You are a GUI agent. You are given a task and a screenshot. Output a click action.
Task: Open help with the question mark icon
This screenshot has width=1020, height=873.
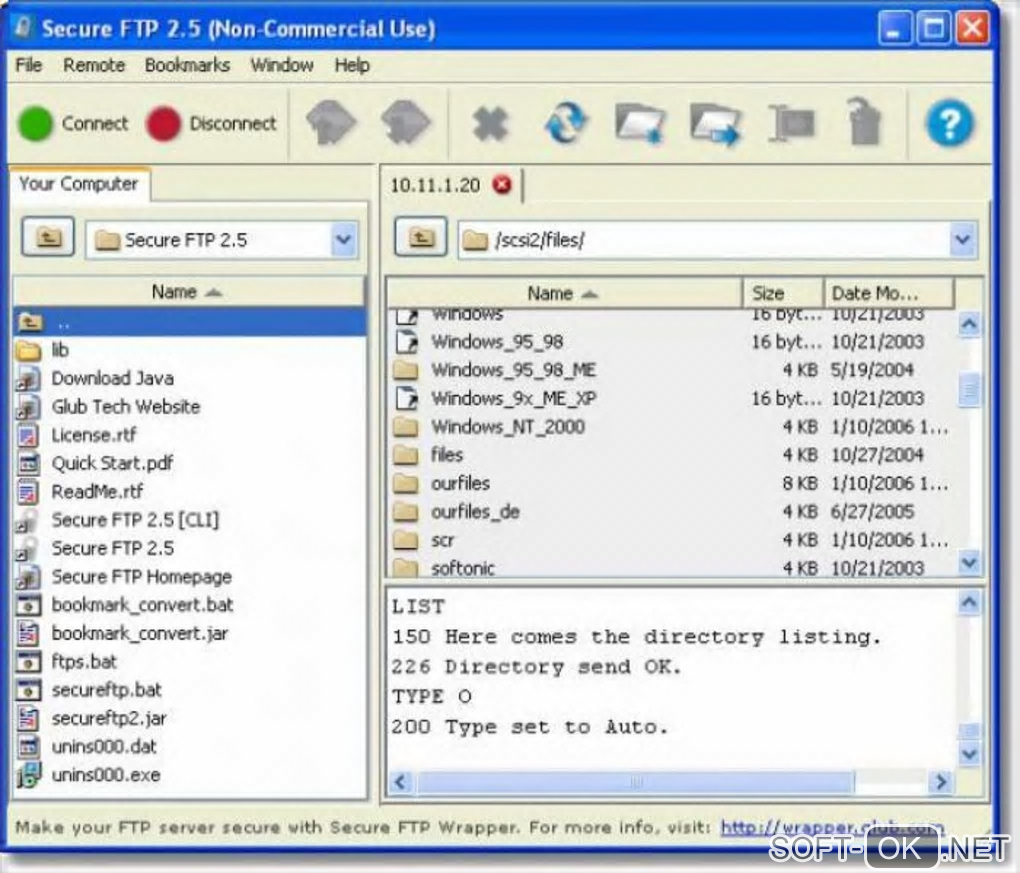(949, 122)
